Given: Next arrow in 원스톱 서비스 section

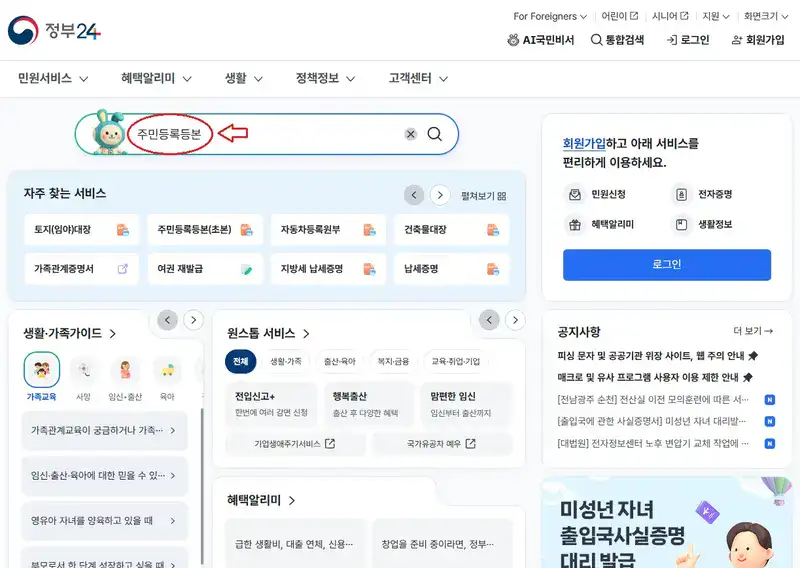Looking at the screenshot, I should 515,320.
